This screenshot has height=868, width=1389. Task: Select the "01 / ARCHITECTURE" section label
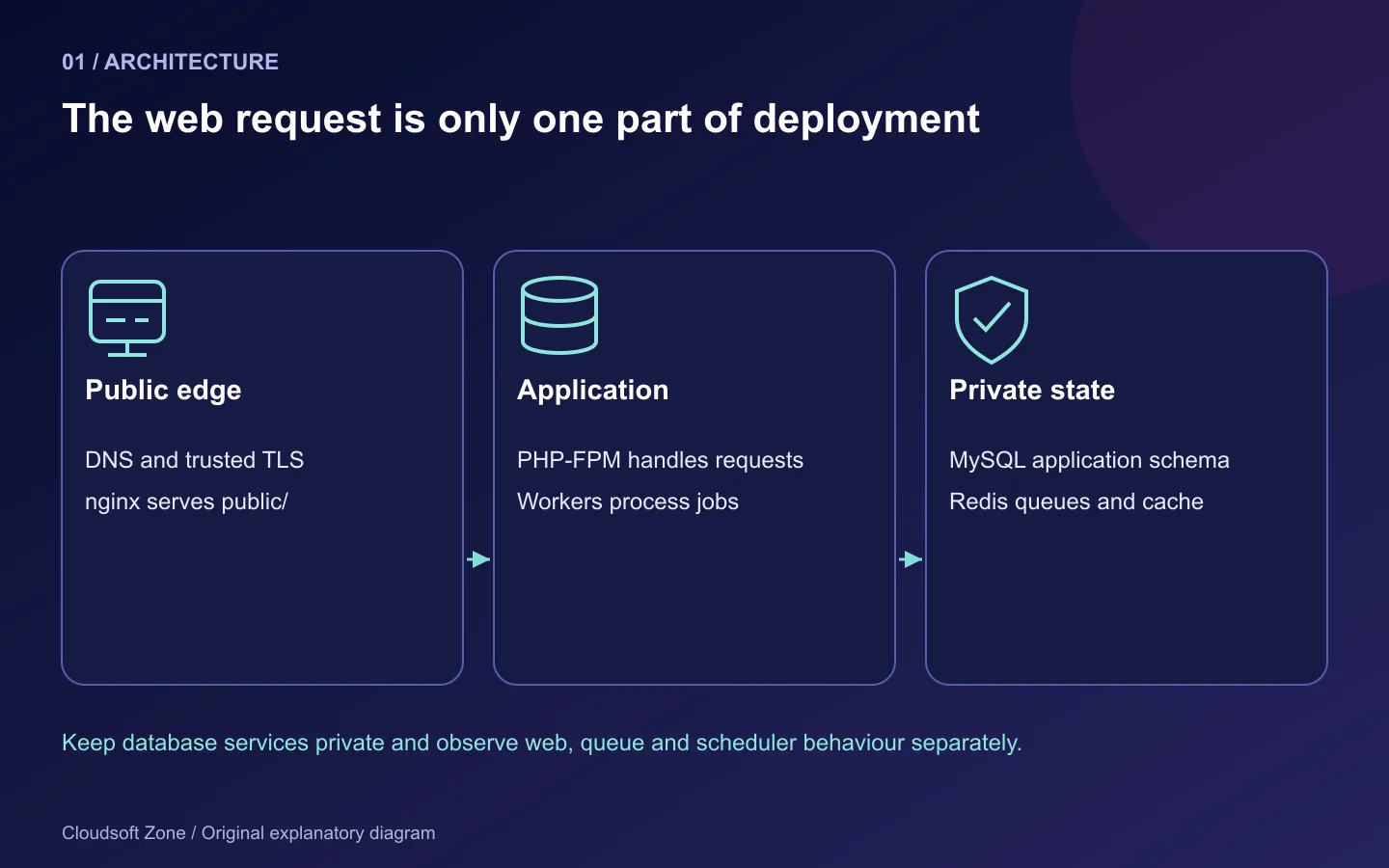(170, 62)
